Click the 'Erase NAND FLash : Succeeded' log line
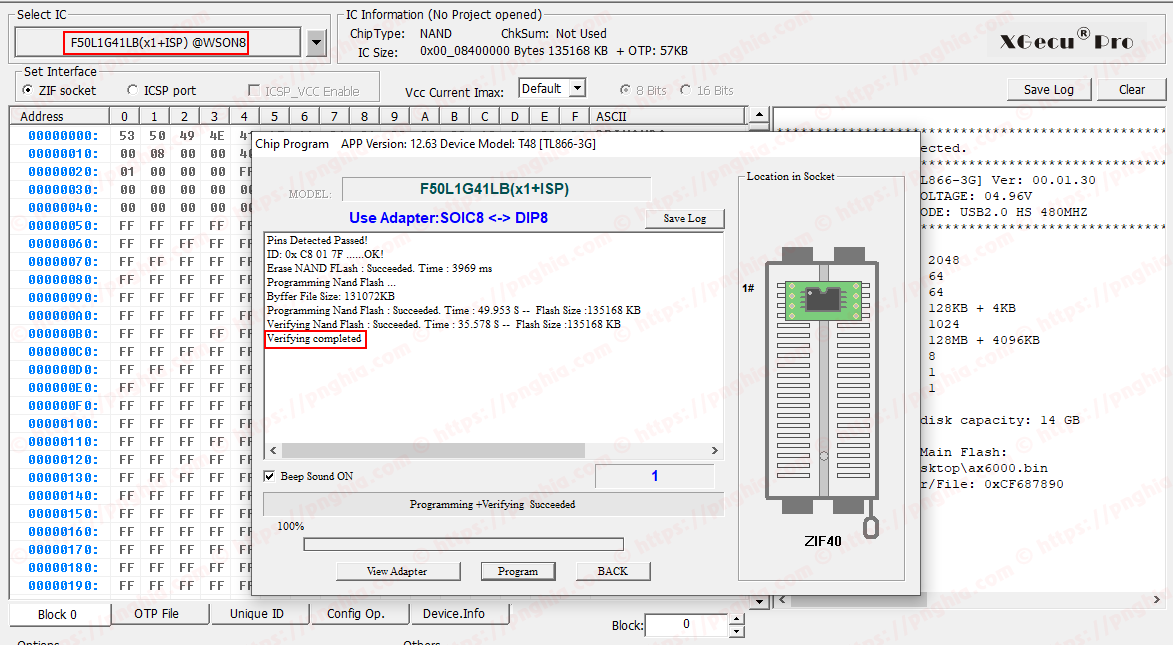The width and height of the screenshot is (1173, 645). (x=379, y=268)
